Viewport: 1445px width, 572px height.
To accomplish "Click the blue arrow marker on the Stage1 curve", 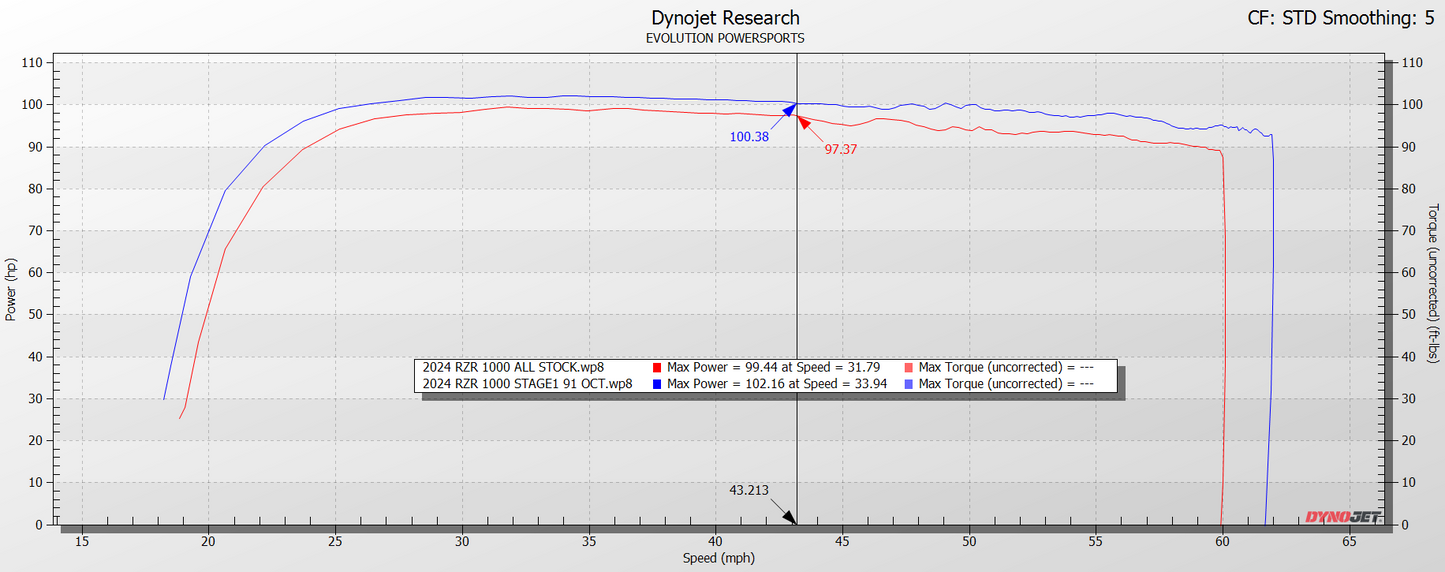I will 787,110.
